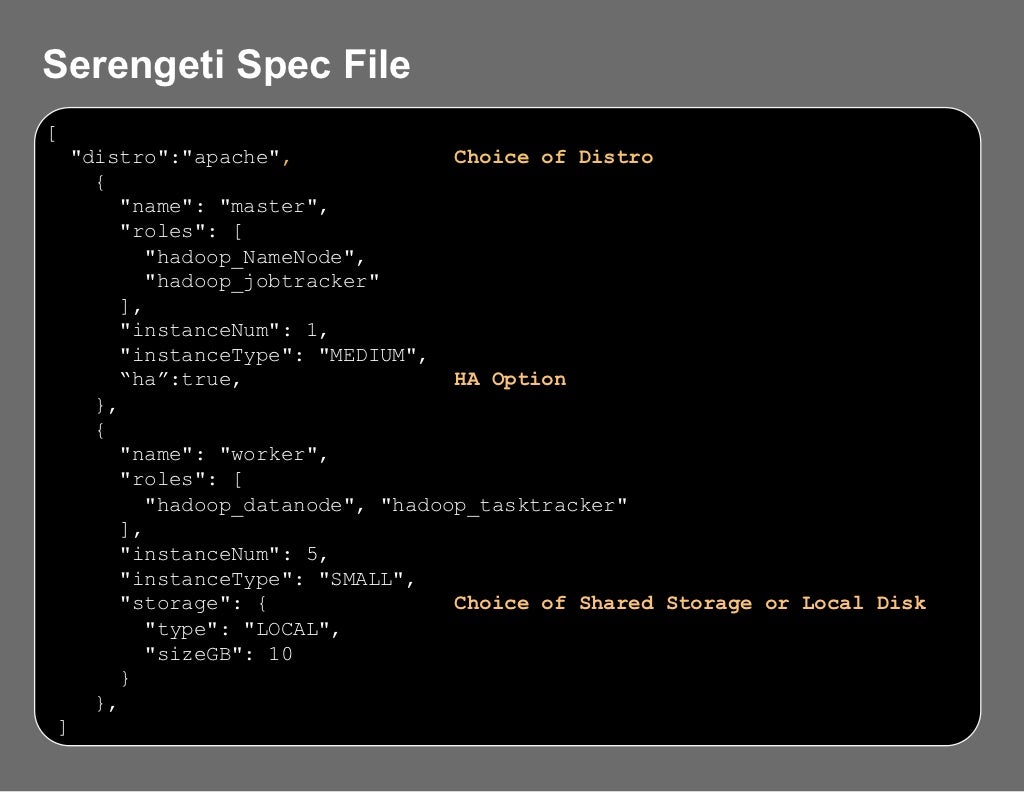The width and height of the screenshot is (1024, 792).
Task: Click the hadoop_jobtracker role entry
Action: [x=262, y=282]
